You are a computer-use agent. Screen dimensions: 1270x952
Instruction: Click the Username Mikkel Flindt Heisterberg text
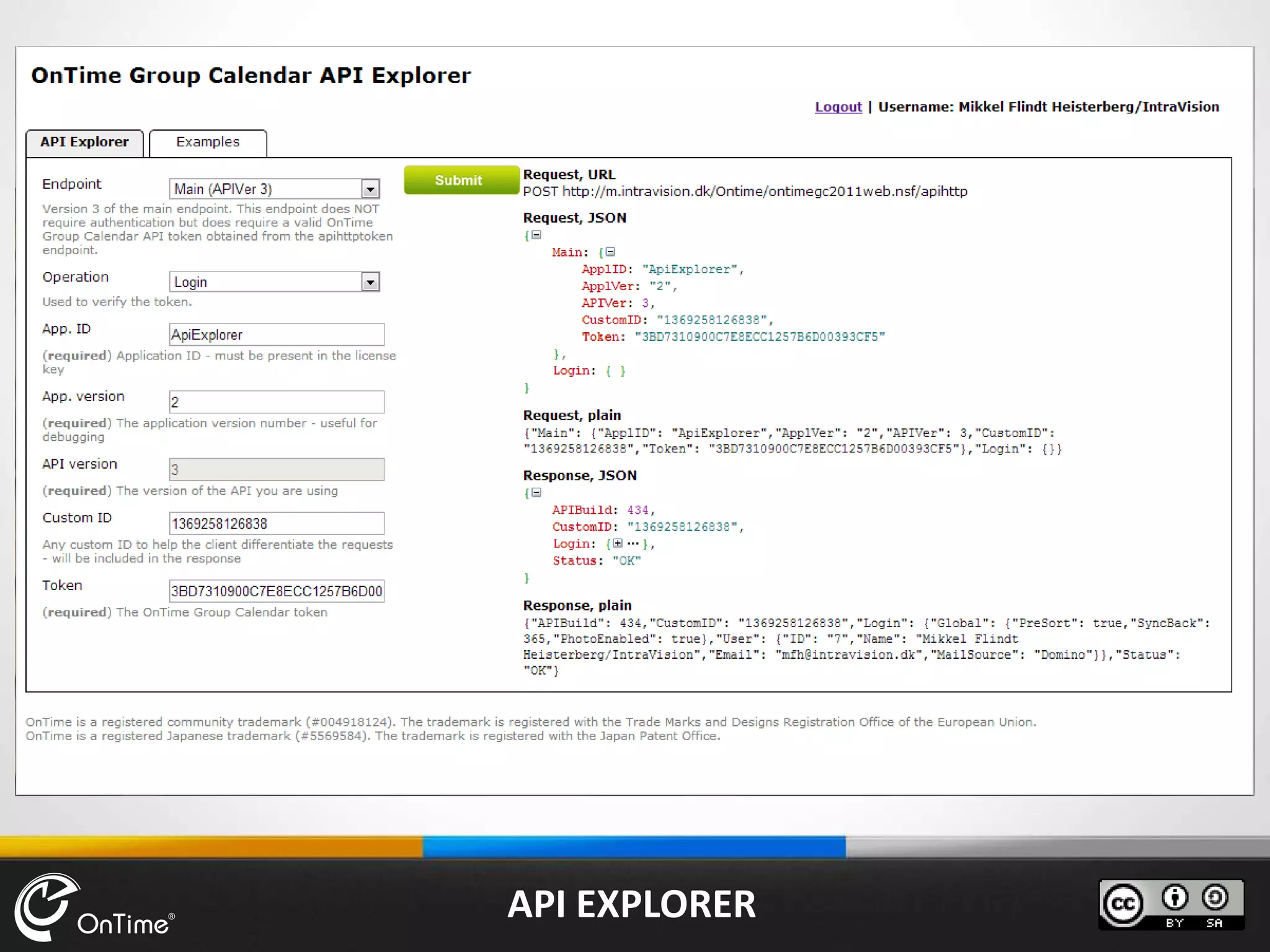click(1049, 107)
